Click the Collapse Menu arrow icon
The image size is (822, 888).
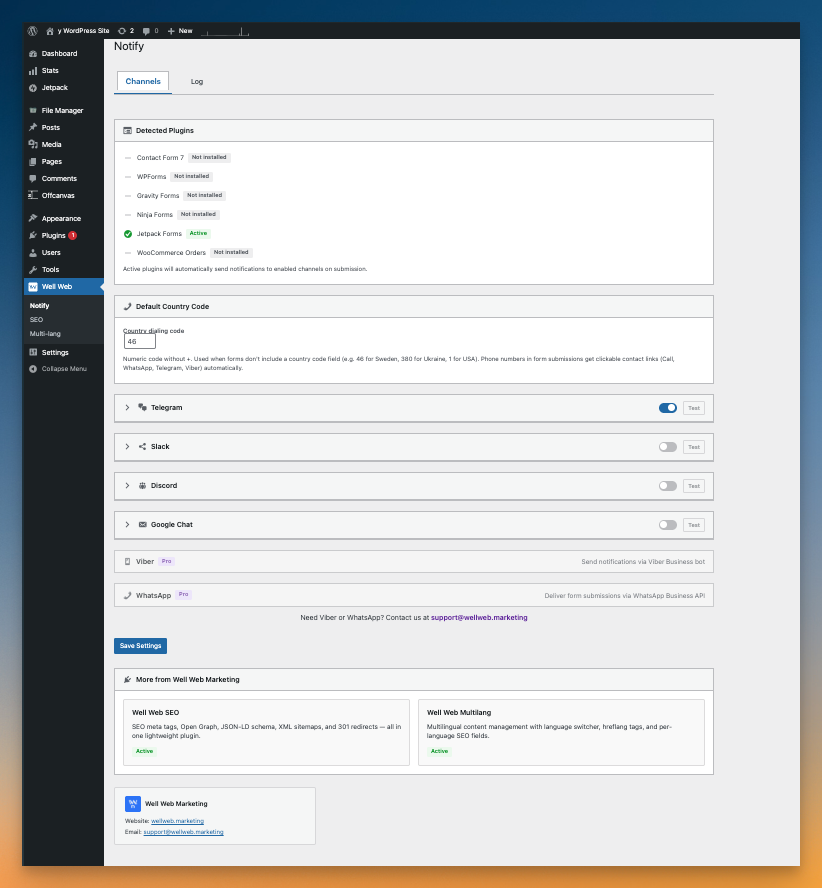click(33, 369)
